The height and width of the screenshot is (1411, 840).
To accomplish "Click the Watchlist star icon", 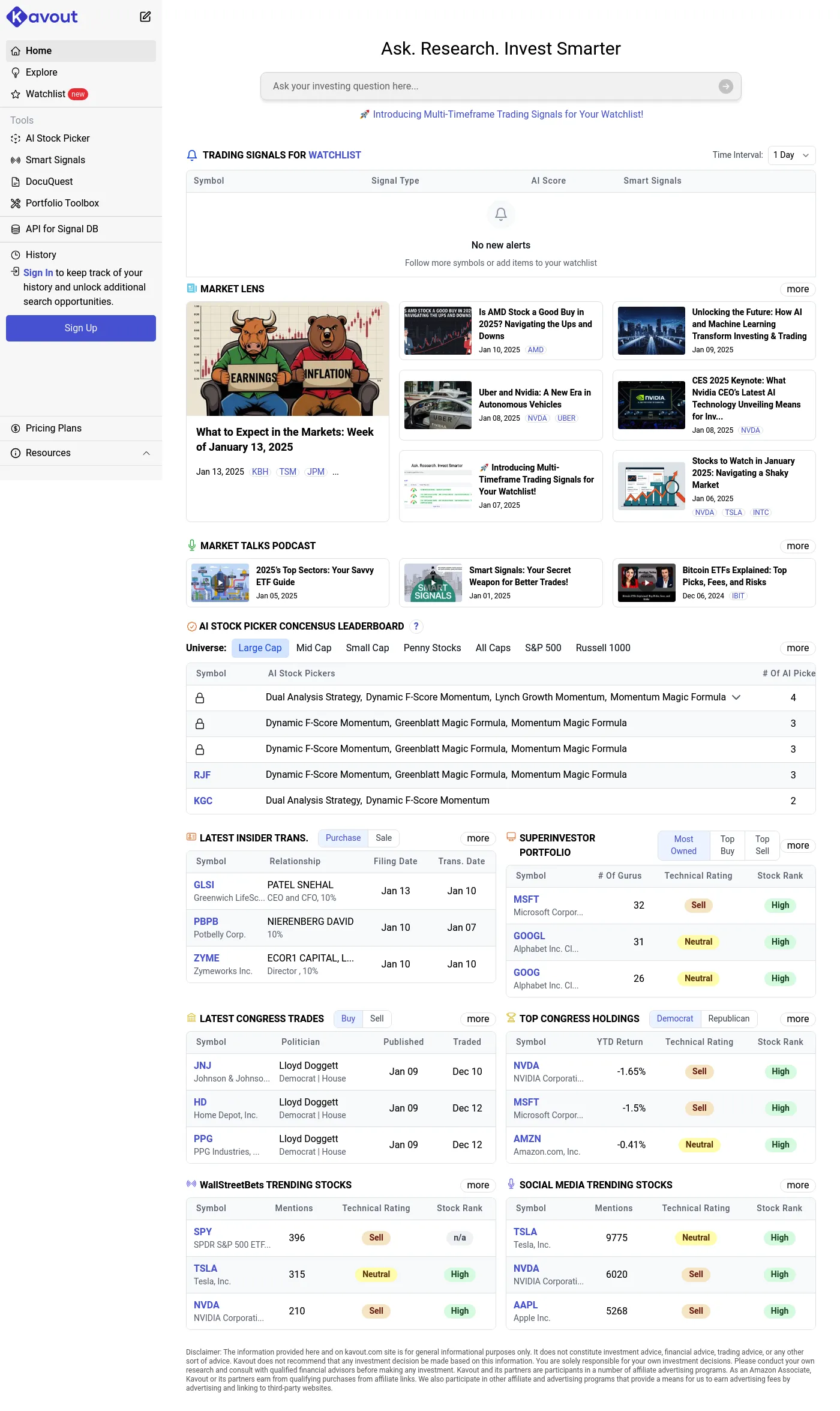I will [16, 94].
